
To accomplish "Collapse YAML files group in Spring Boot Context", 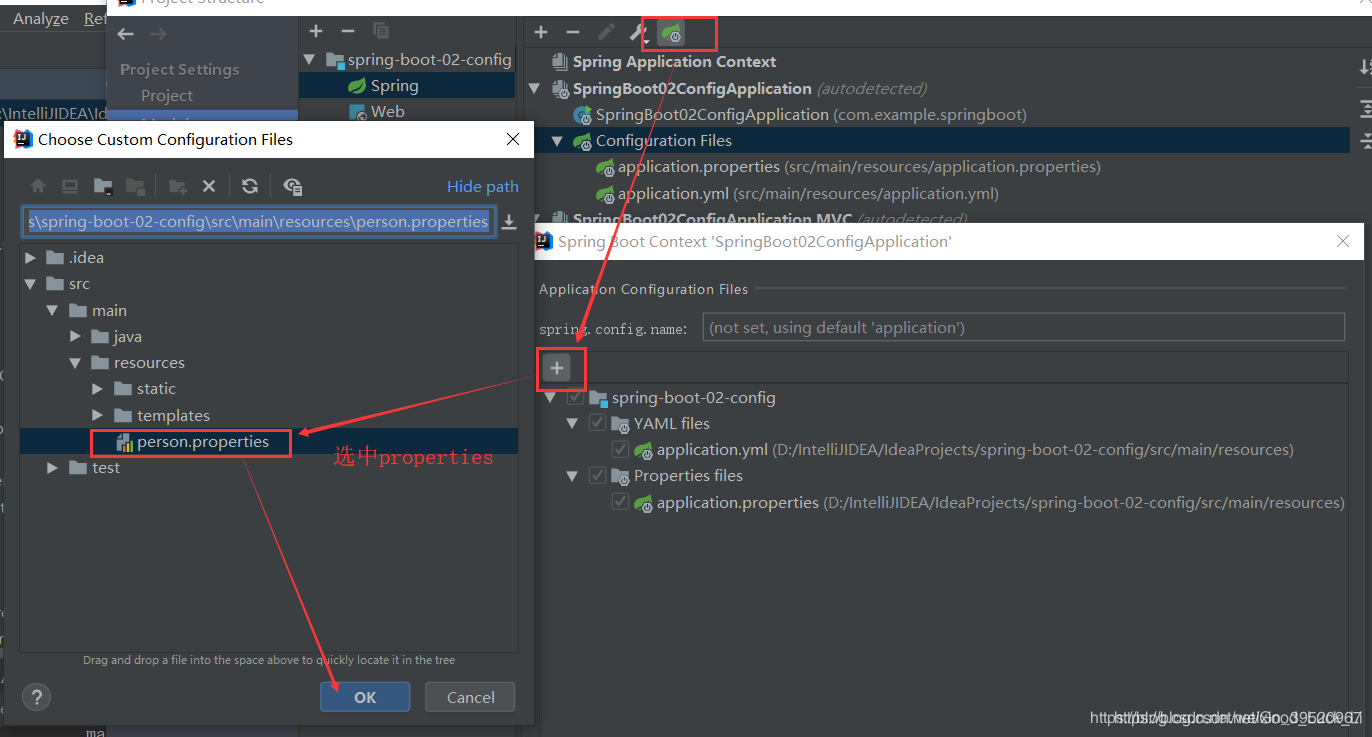I will [572, 424].
